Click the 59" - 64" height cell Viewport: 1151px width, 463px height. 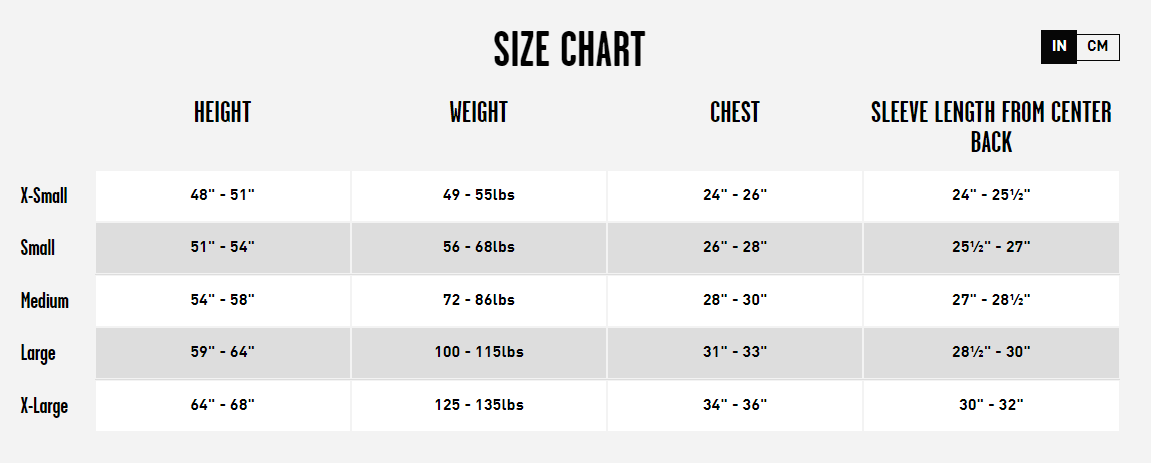(x=223, y=353)
